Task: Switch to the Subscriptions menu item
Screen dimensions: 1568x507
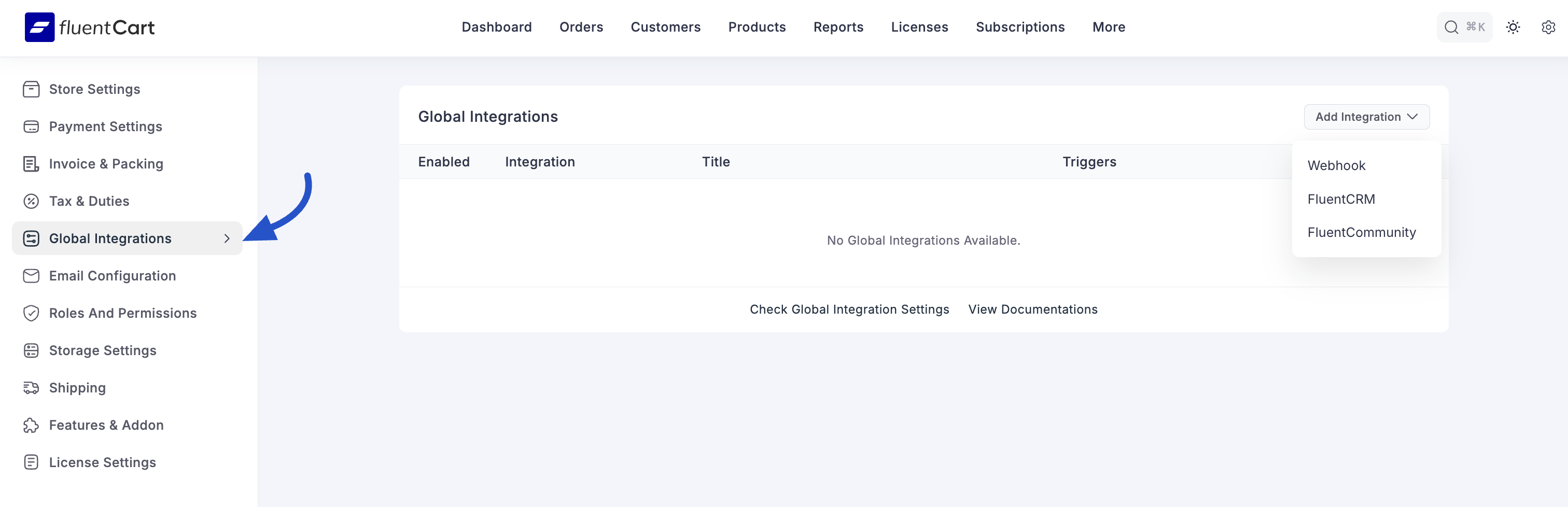Action: (1020, 27)
